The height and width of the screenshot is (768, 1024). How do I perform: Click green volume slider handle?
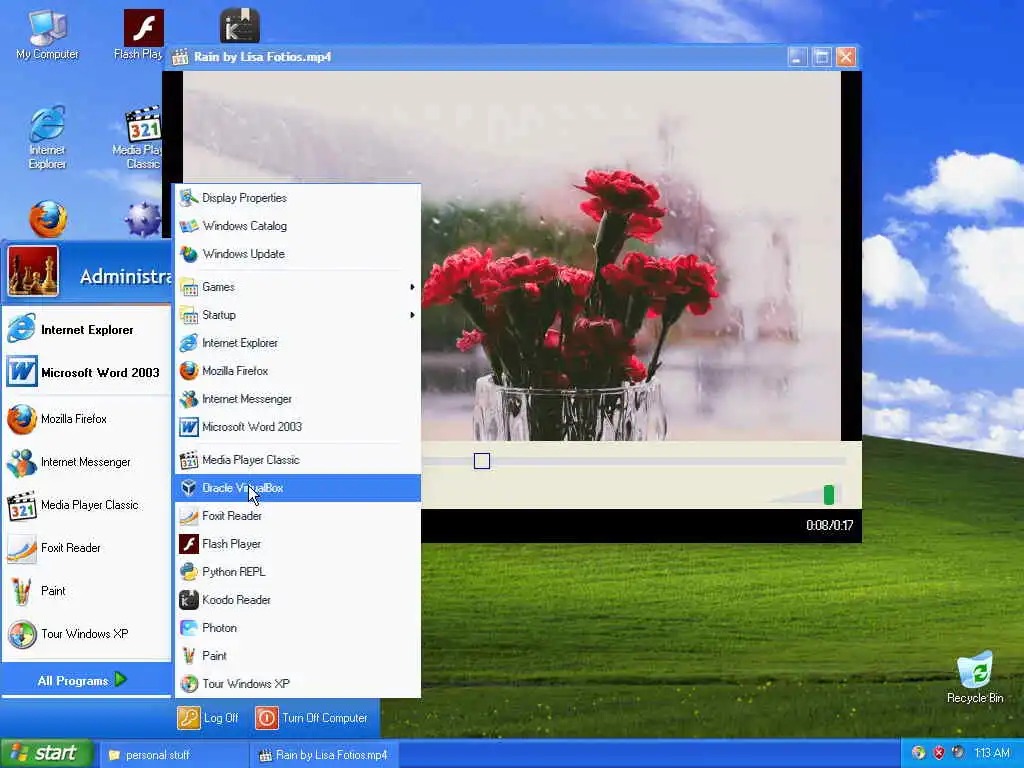pyautogui.click(x=829, y=494)
